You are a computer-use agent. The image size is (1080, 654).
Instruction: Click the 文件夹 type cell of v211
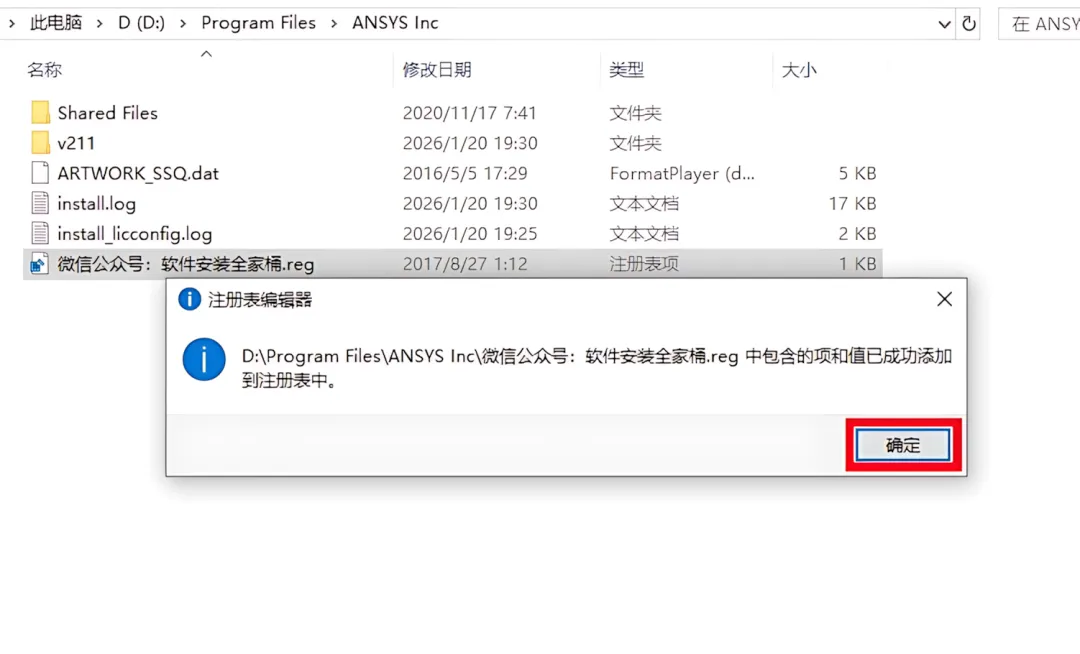pyautogui.click(x=635, y=143)
